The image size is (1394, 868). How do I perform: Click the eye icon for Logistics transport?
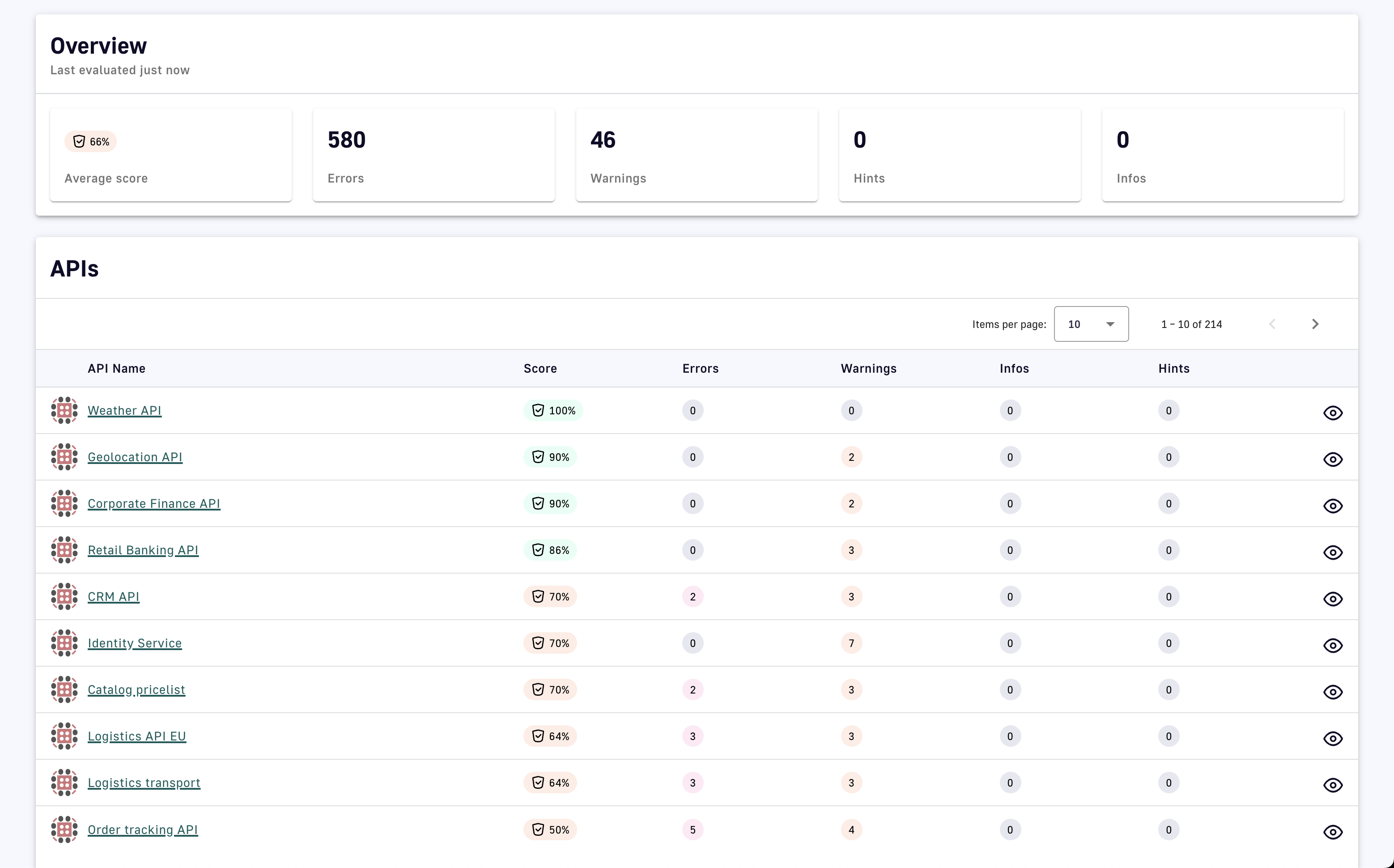pos(1333,785)
